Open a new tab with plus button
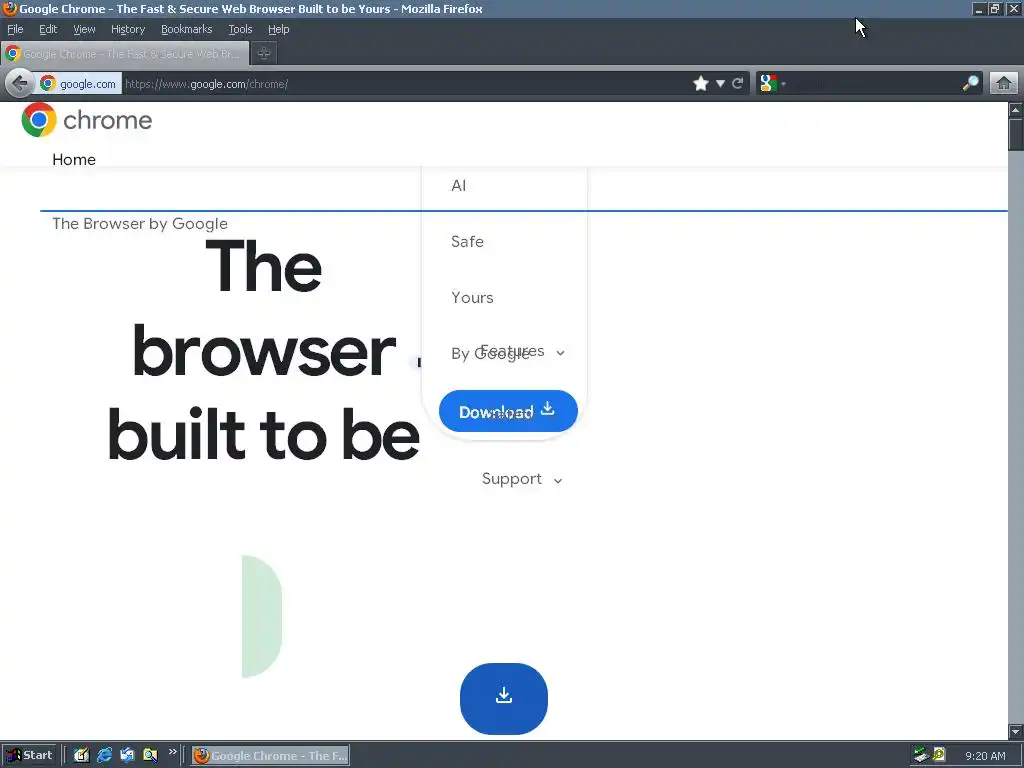Viewport: 1024px width, 768px height. tap(264, 54)
